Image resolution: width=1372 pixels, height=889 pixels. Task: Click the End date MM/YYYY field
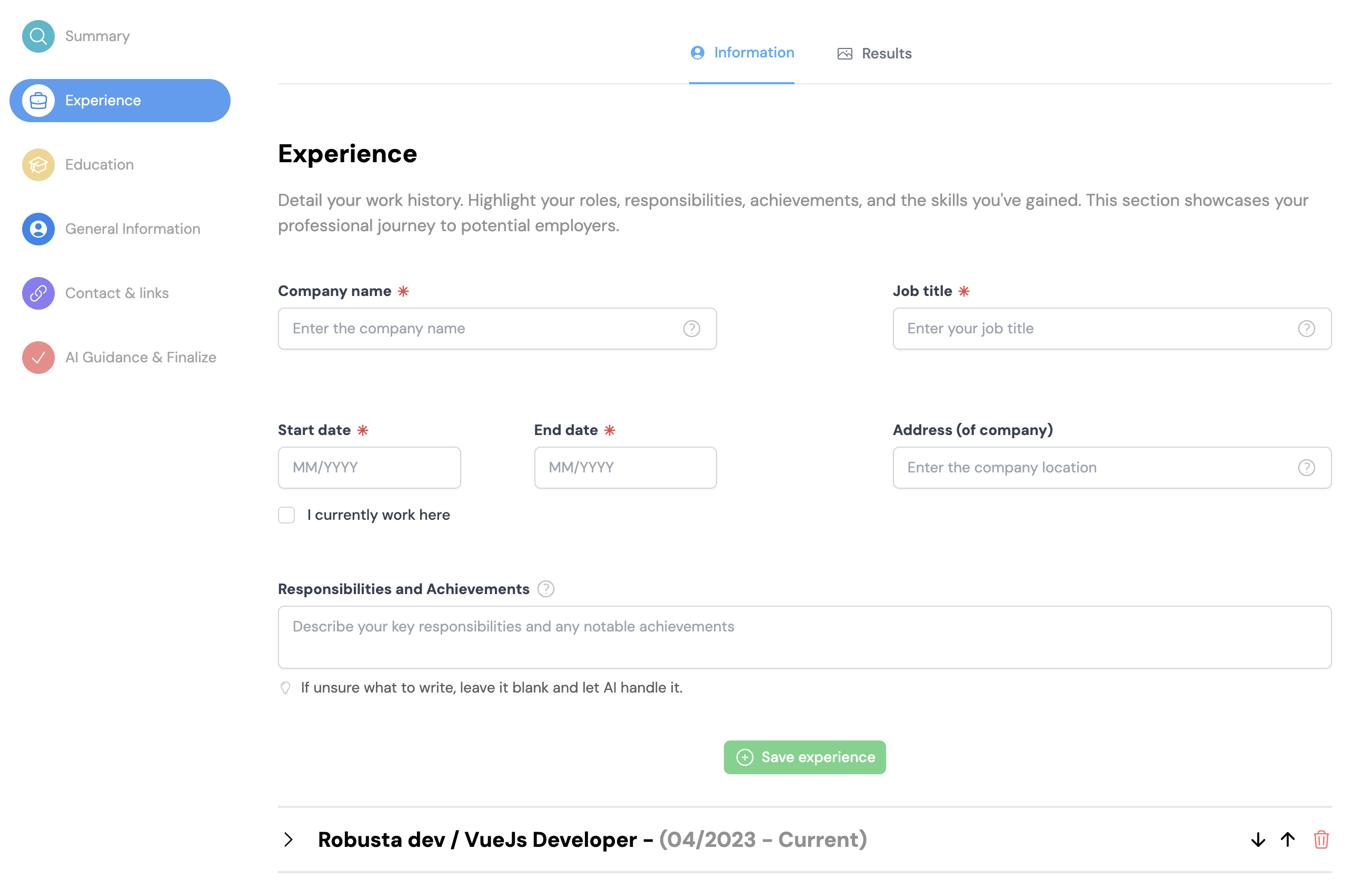pos(625,468)
